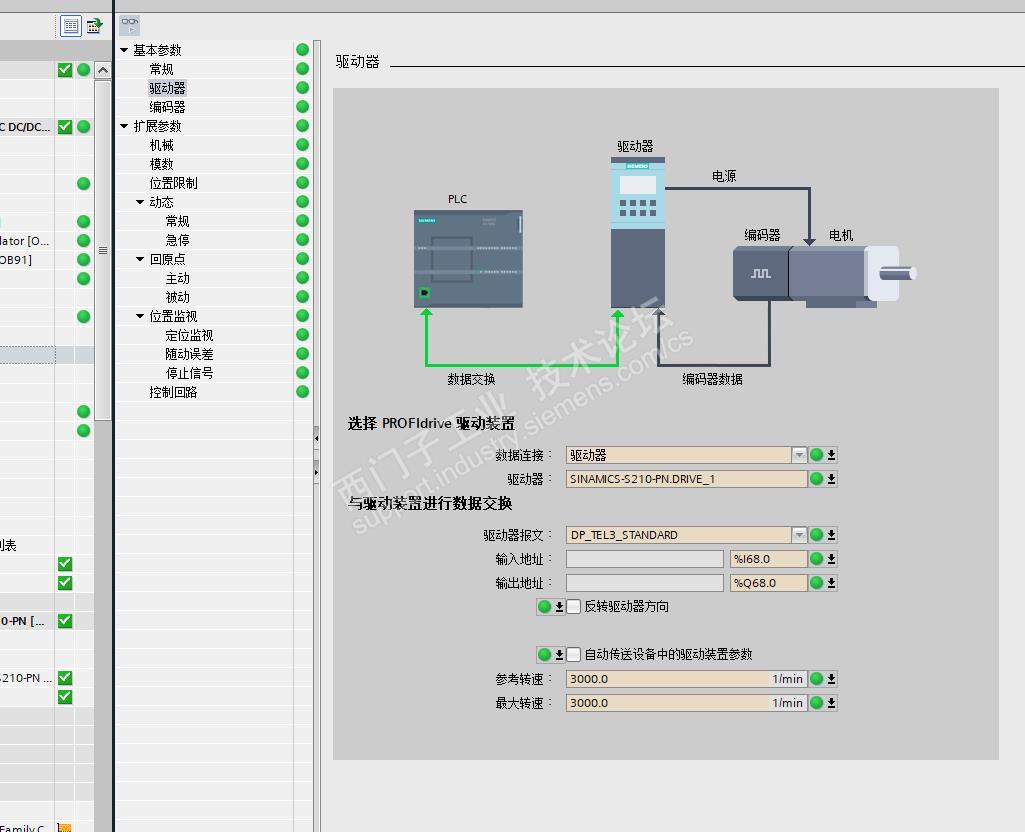Screen dimensions: 1025x832
Task: Toggle the topmost green checkbox in left panel
Action: point(65,69)
